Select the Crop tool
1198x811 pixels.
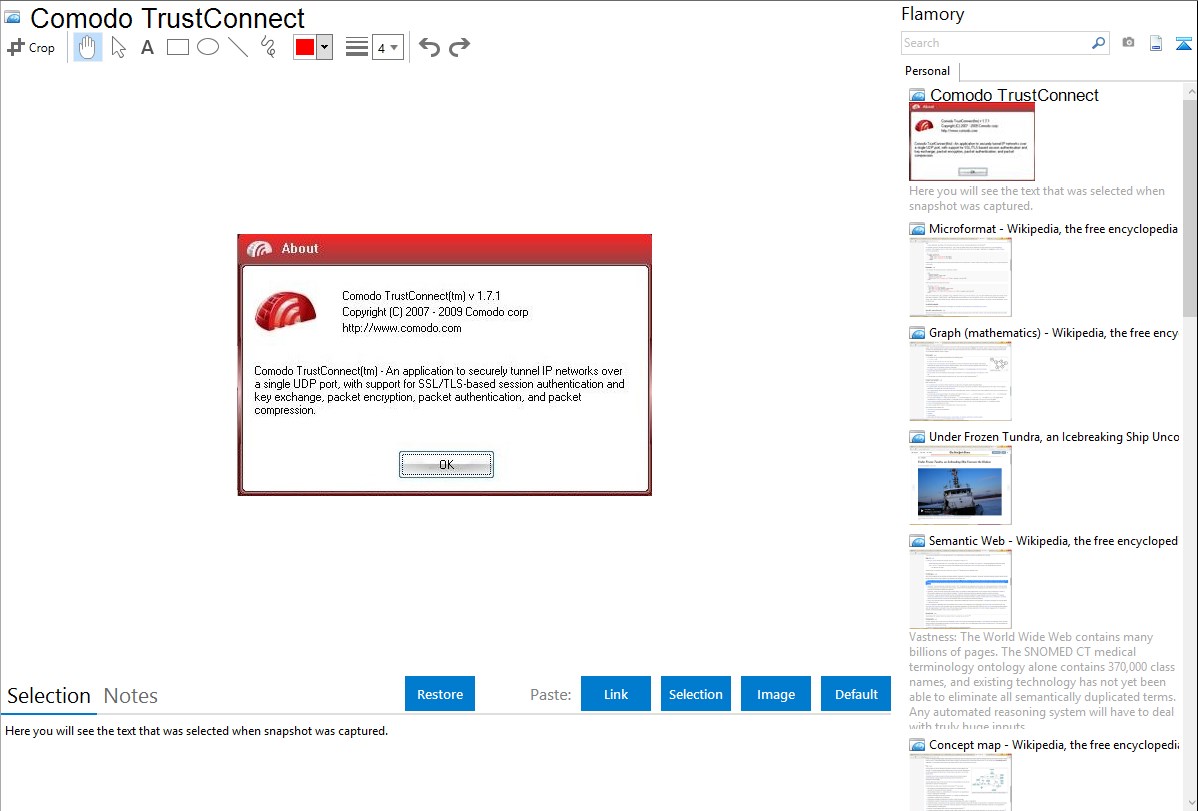[x=31, y=47]
